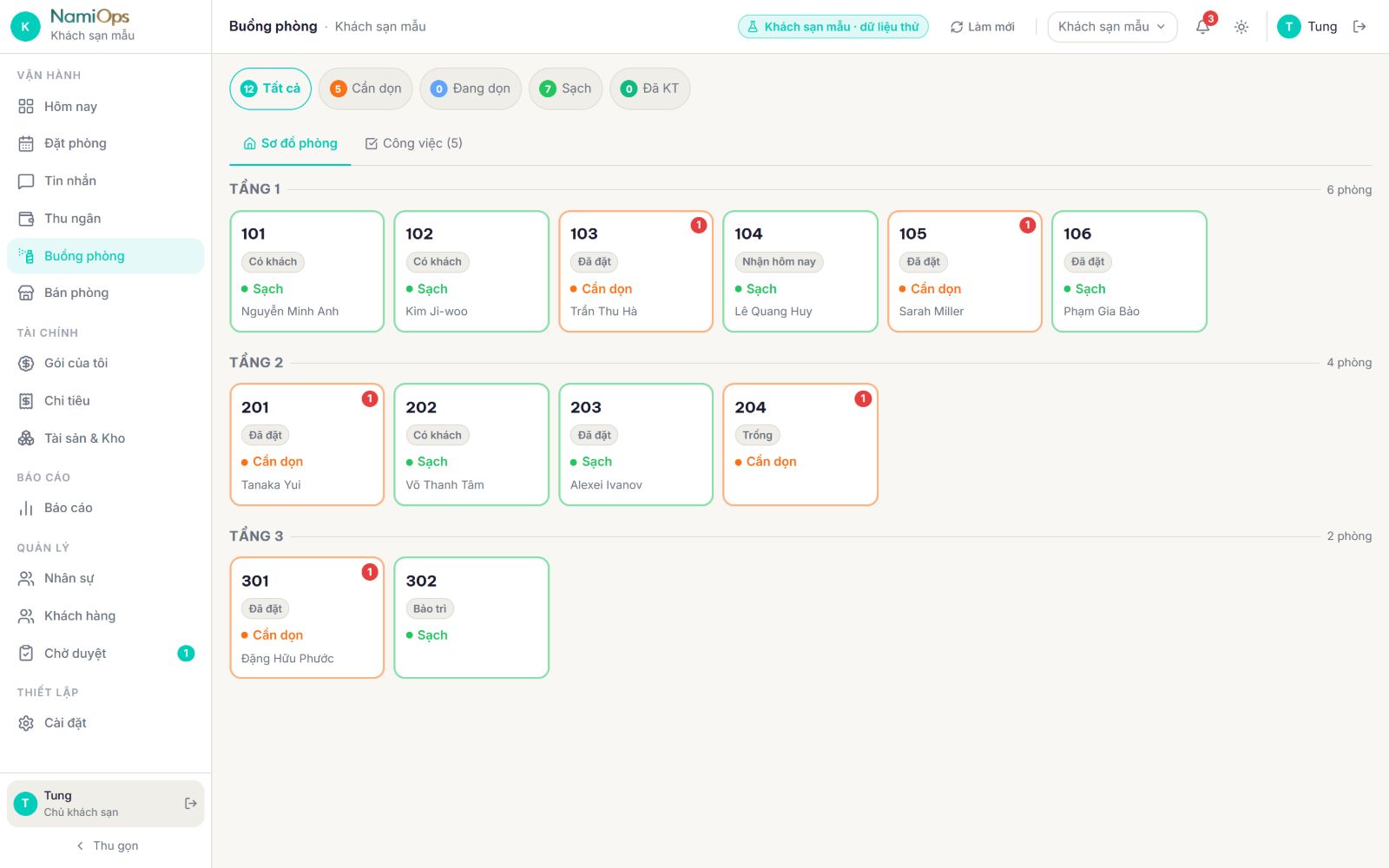Click the Hôm nay dashboard icon
This screenshot has width=1389, height=868.
(x=26, y=107)
